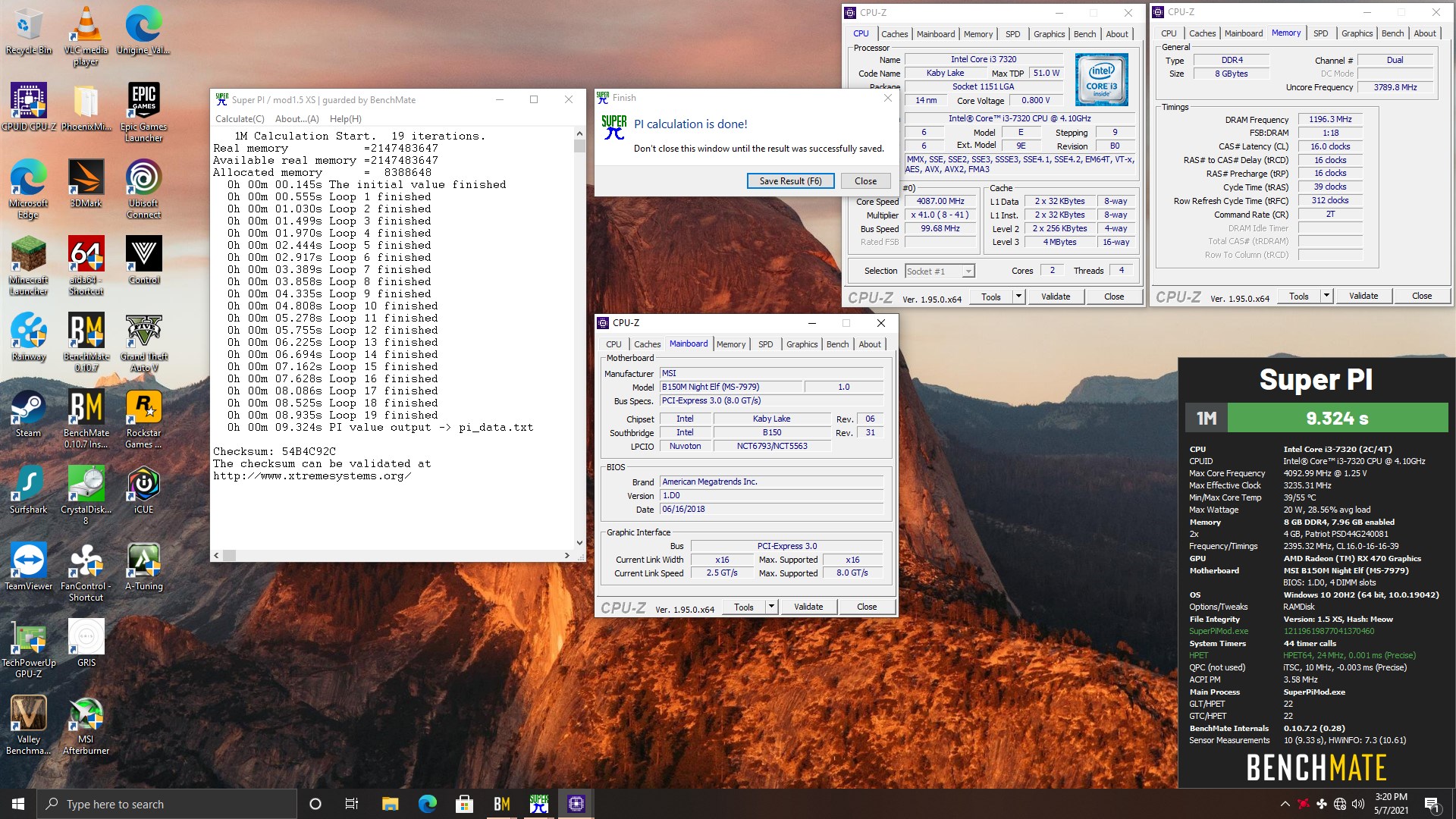
Task: Select checksum text 54B4C92C in Super PI
Action: 308,451
